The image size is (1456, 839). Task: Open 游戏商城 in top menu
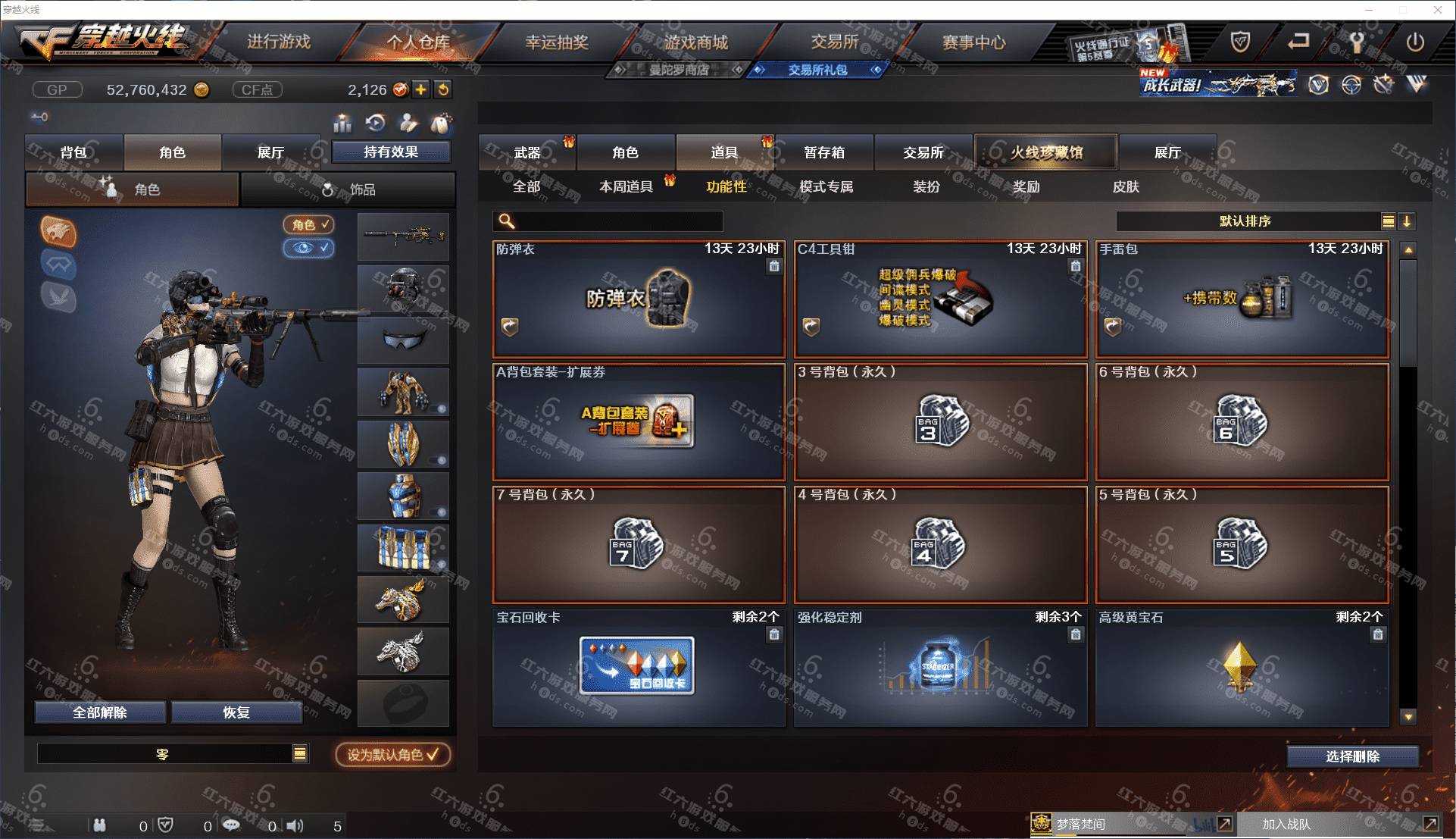(696, 42)
